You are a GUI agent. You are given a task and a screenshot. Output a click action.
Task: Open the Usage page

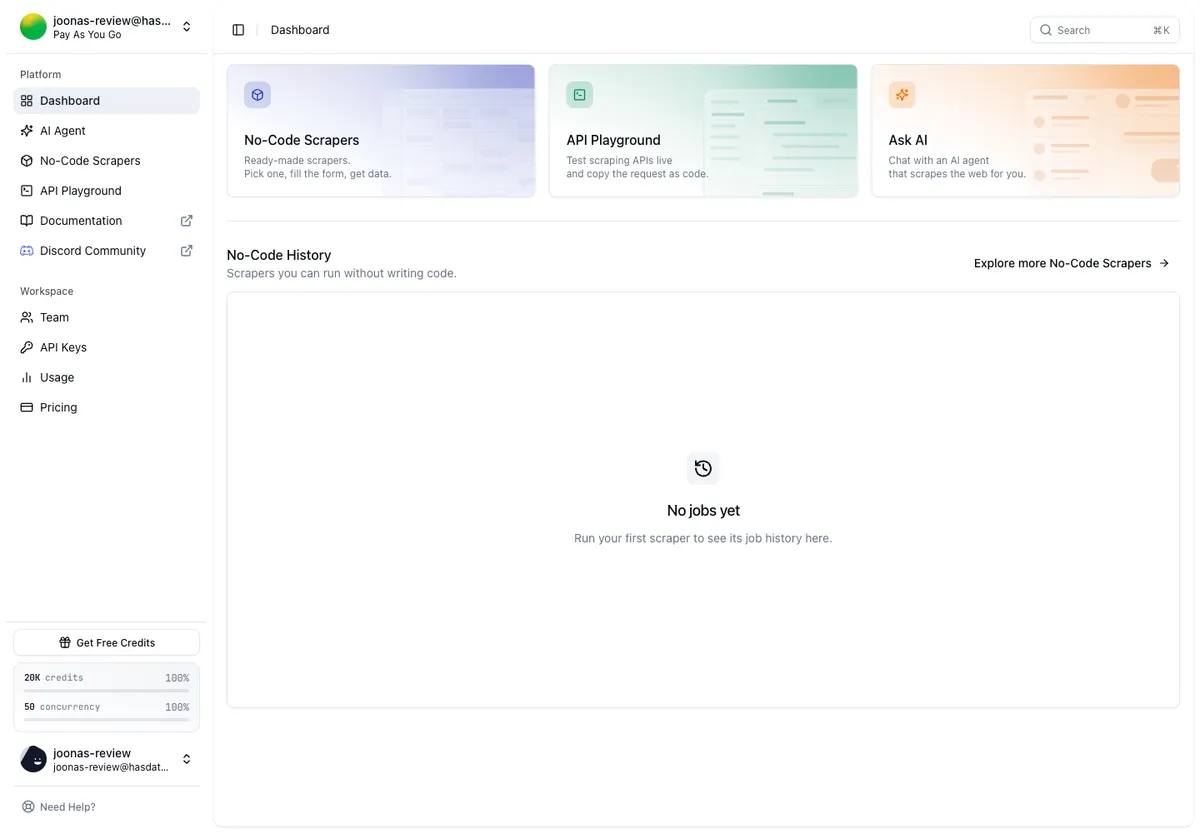coord(106,378)
